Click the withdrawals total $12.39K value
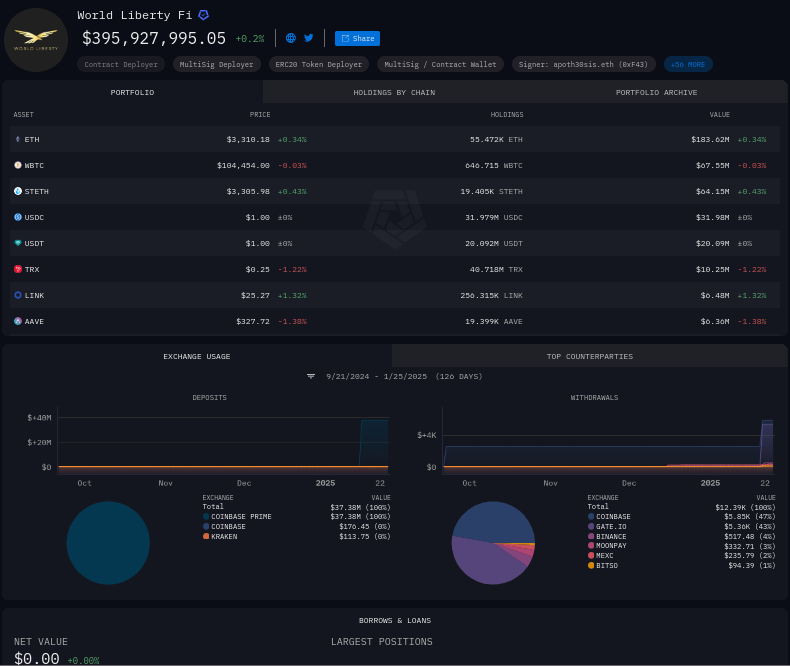The image size is (790, 666). (x=745, y=507)
